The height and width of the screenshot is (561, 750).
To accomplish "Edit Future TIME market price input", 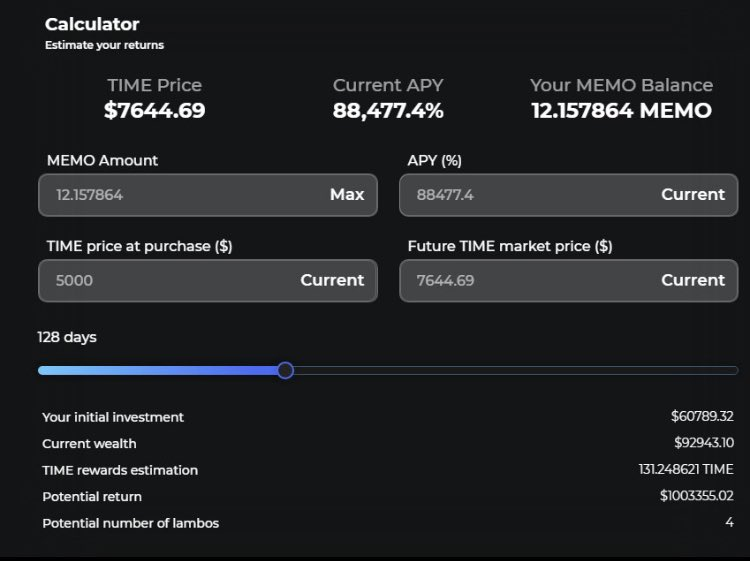I will [x=568, y=281].
